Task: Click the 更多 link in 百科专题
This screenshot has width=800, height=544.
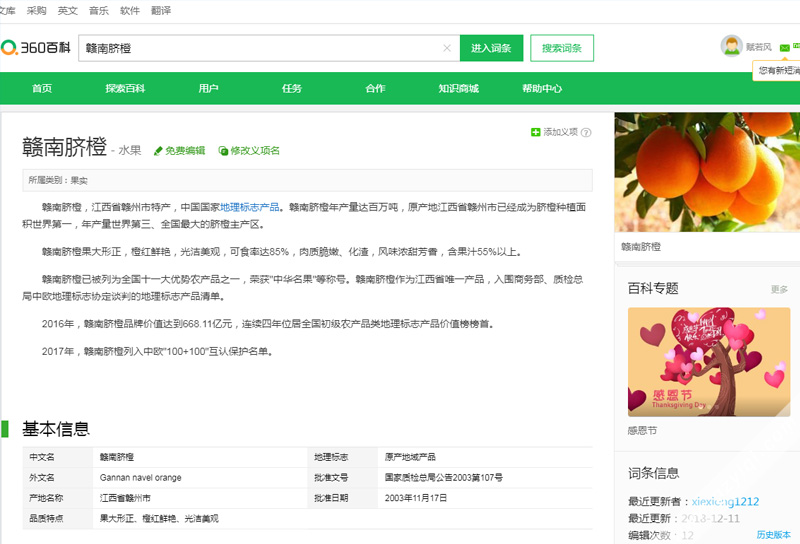Action: [779, 289]
